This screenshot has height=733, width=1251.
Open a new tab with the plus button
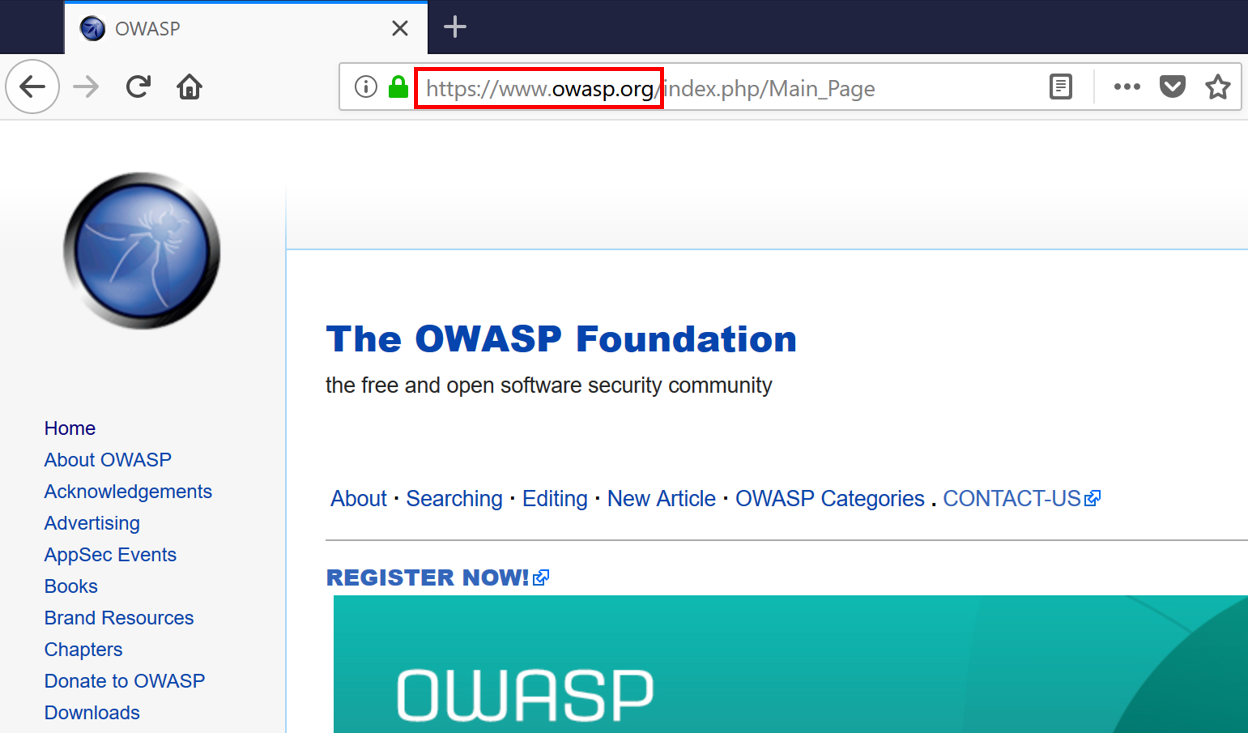tap(455, 27)
